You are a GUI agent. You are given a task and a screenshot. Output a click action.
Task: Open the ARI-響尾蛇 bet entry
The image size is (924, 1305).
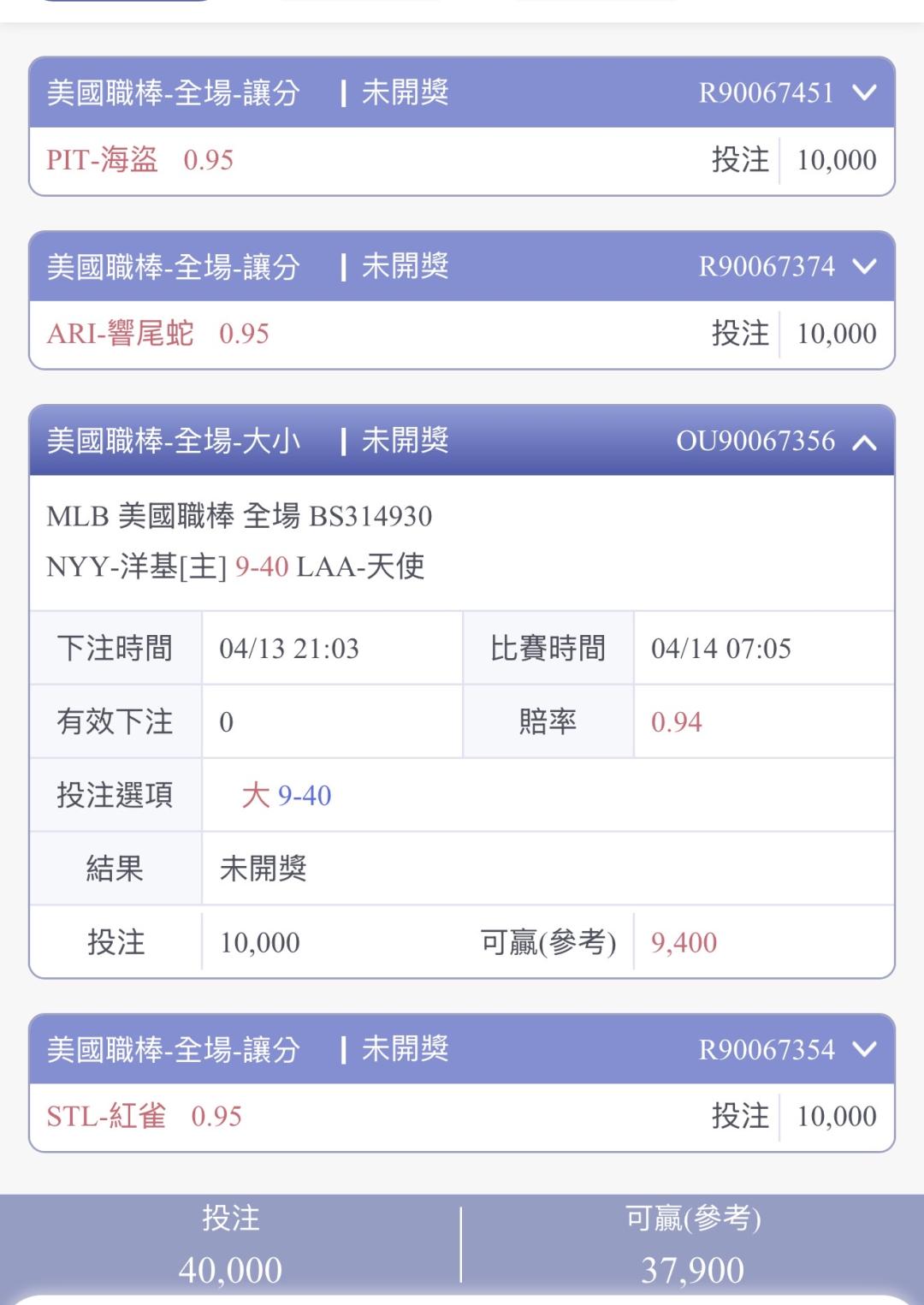point(120,334)
